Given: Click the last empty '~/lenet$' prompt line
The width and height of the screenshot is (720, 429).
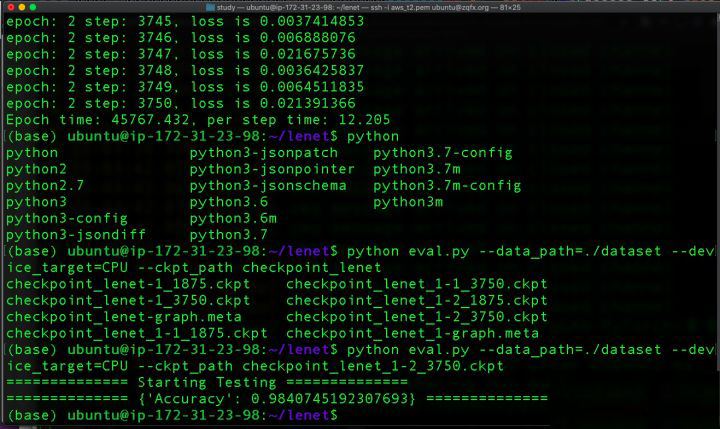Looking at the screenshot, I should [172, 416].
